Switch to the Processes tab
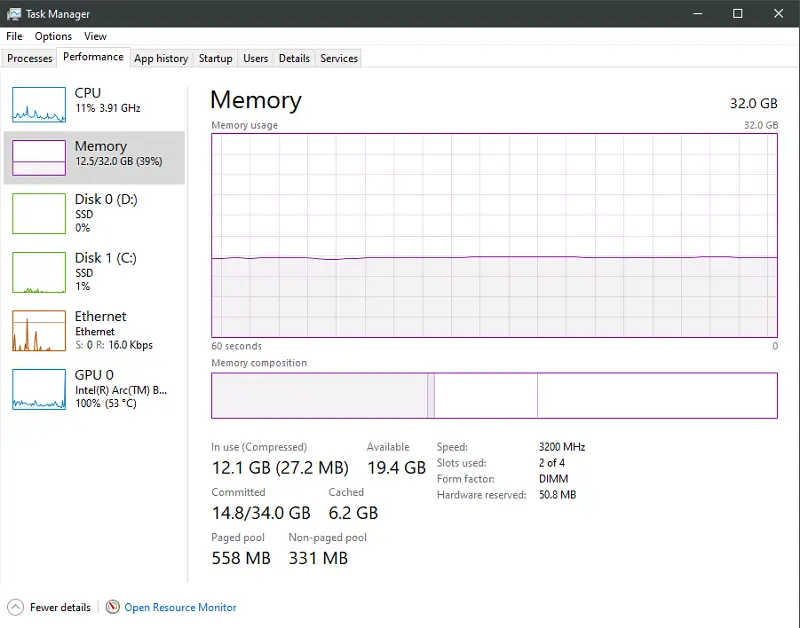800x628 pixels. pos(29,58)
